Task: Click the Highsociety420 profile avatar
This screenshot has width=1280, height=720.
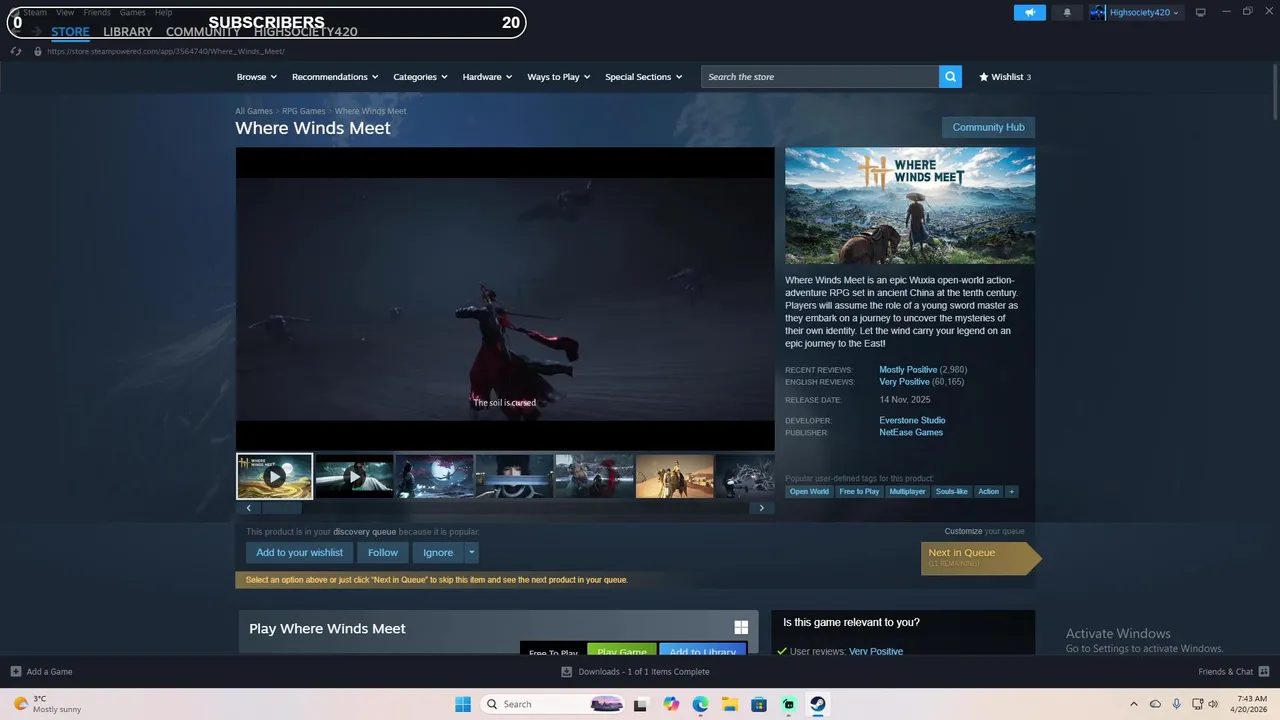Action: [1098, 12]
